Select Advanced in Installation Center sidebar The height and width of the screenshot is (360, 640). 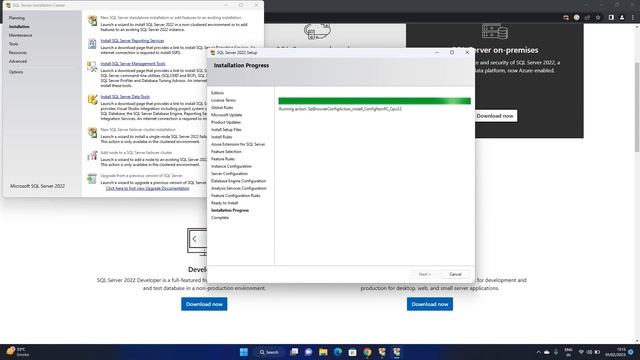(18, 61)
